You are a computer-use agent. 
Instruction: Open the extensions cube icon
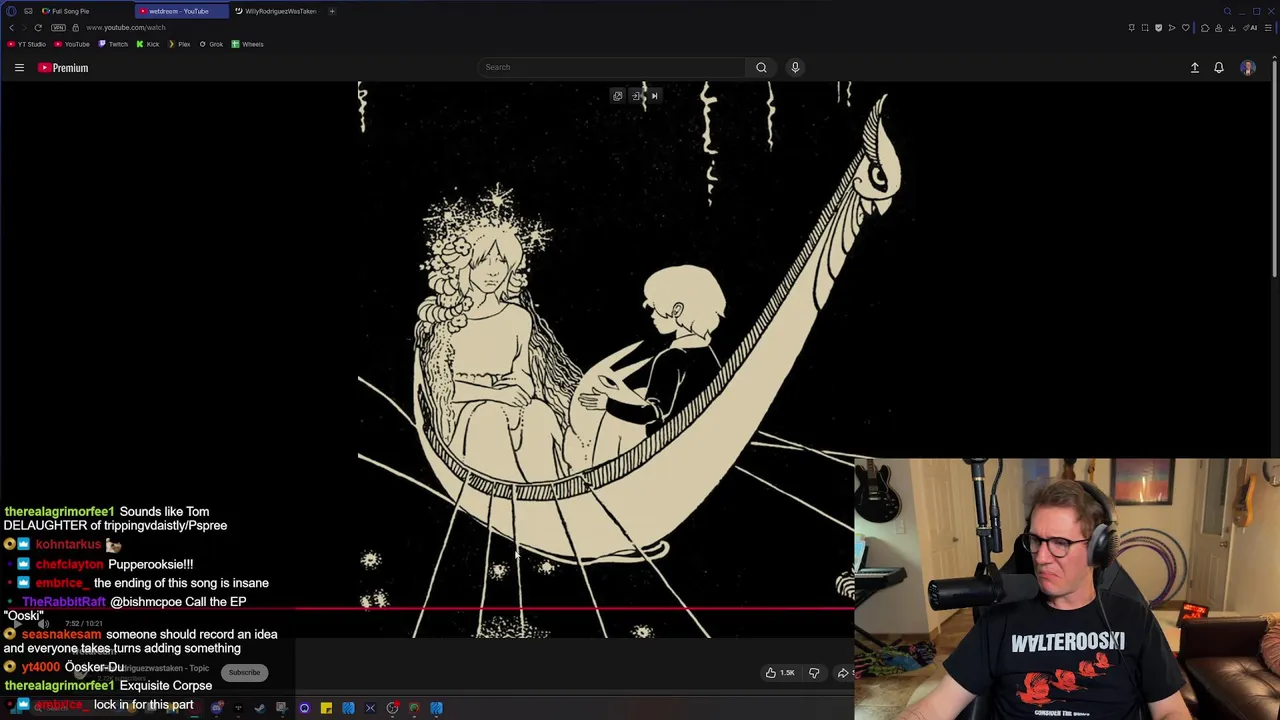pyautogui.click(x=1205, y=28)
